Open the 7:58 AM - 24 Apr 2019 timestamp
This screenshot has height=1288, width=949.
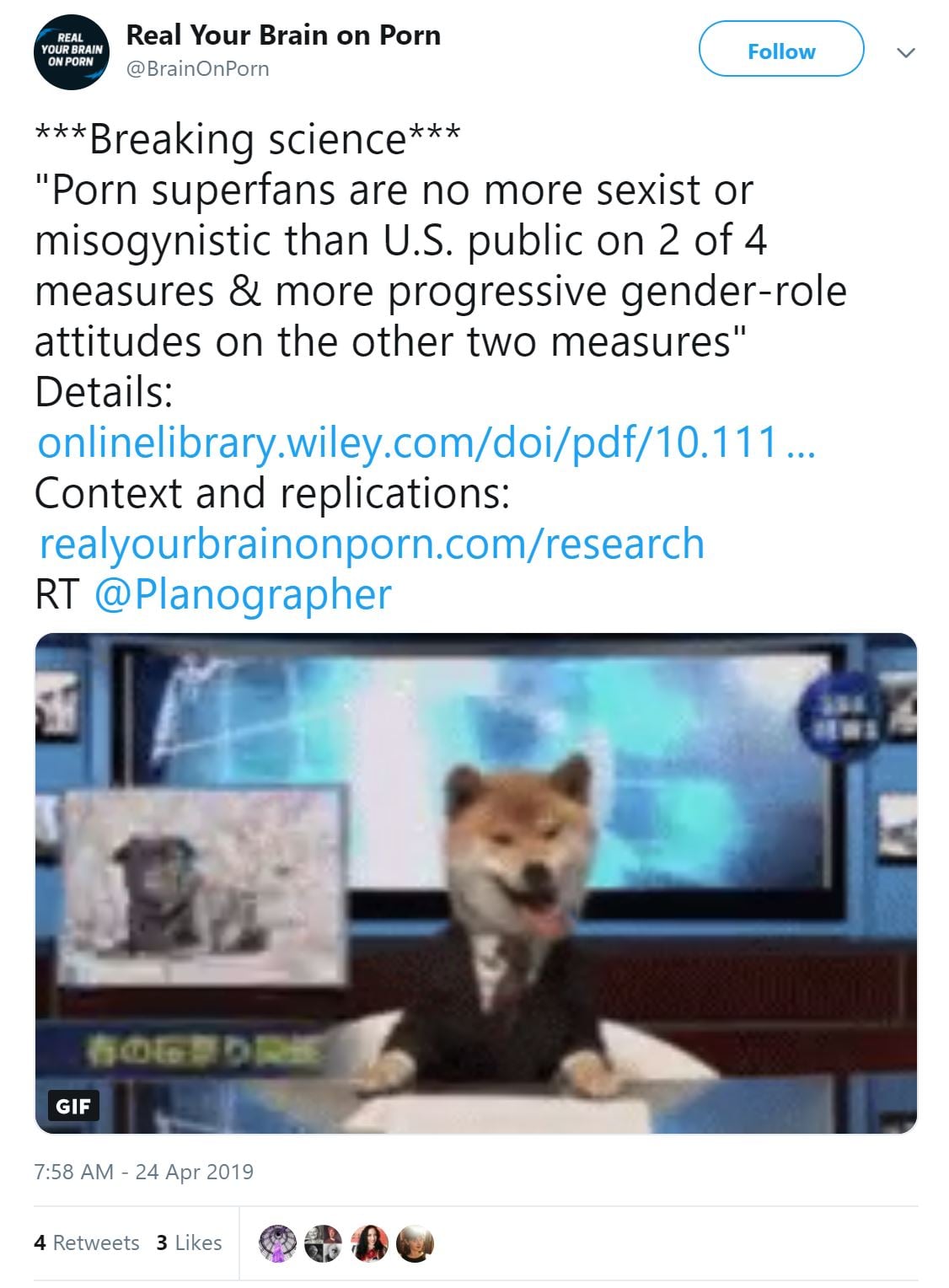click(143, 1172)
